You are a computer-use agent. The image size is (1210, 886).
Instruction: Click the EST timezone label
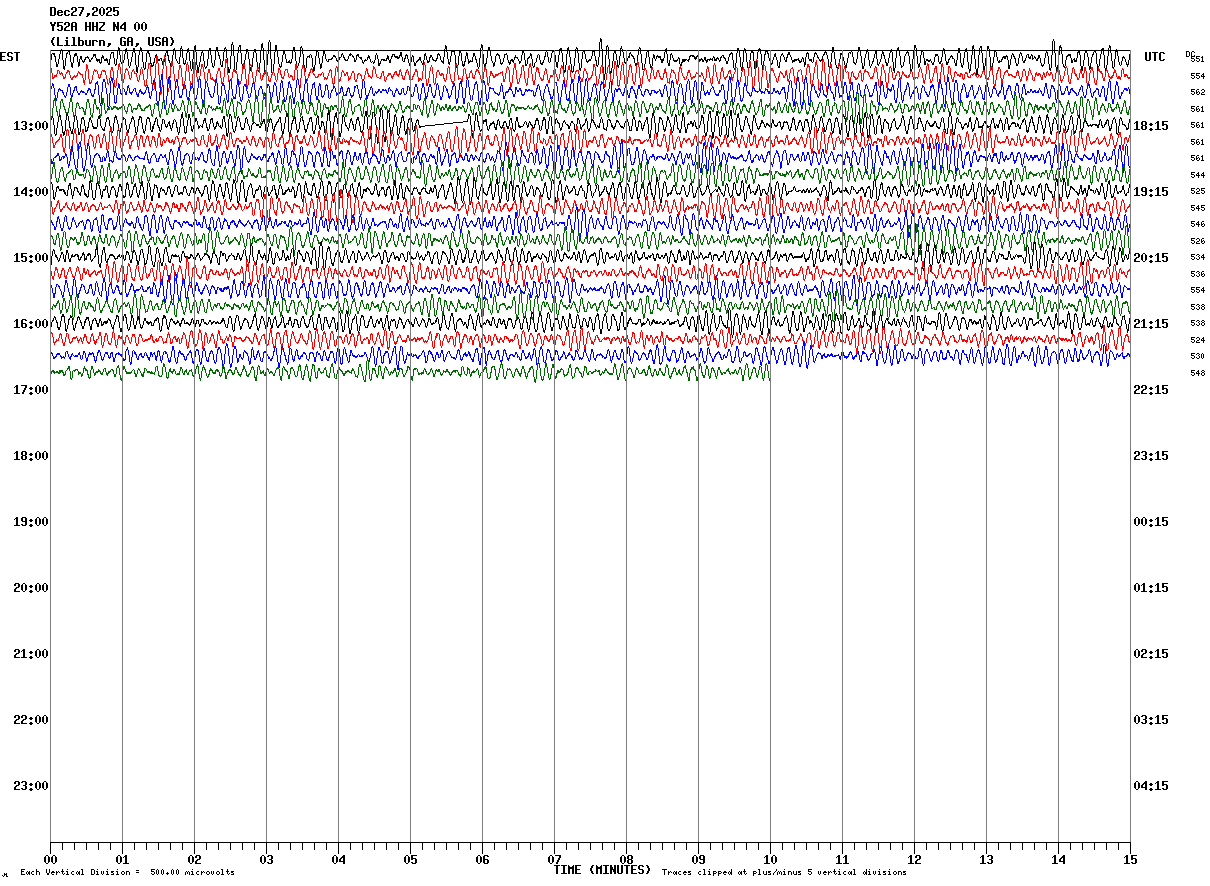[10, 57]
